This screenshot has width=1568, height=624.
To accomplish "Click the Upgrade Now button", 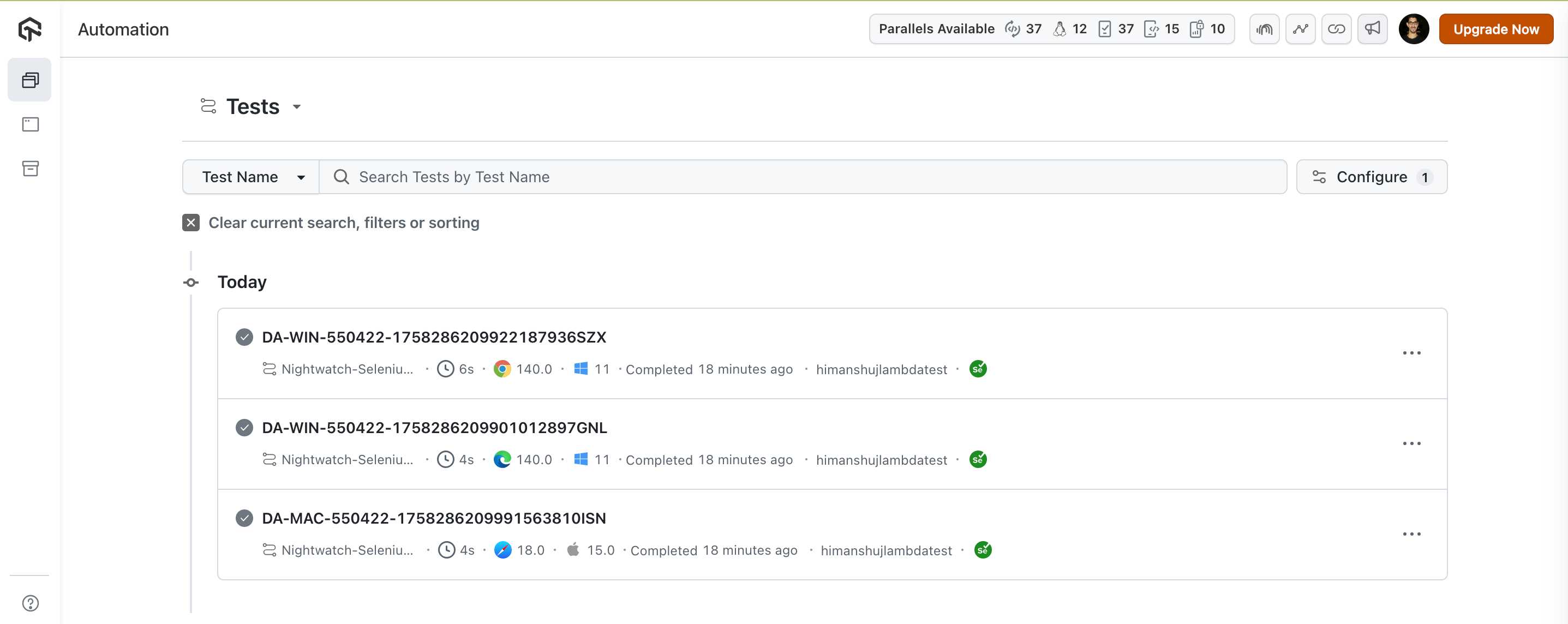I will pos(1495,28).
